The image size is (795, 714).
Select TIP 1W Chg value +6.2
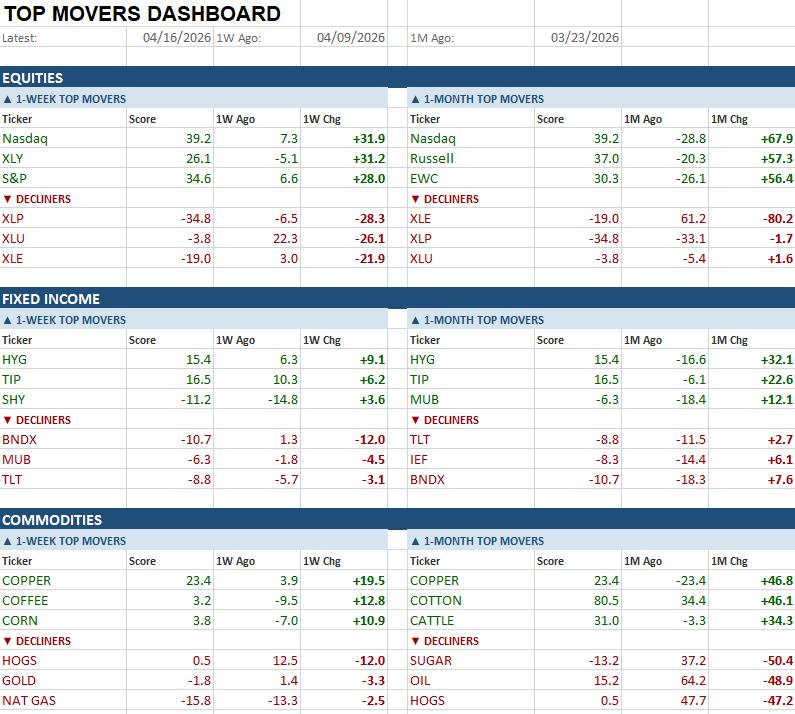pos(344,379)
